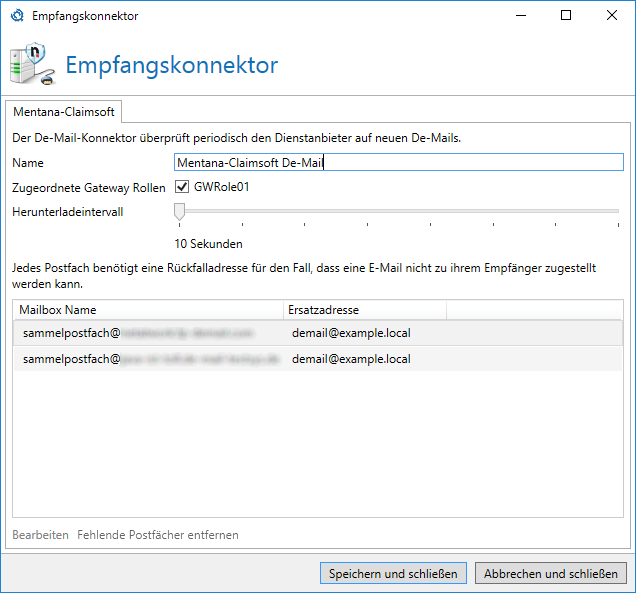Click the Ersatzadresse column header
Viewport: 636px width, 593px height.
(365, 310)
